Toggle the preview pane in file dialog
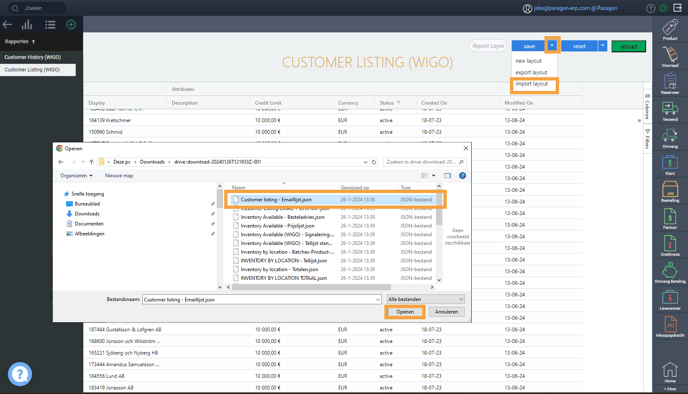 point(447,176)
